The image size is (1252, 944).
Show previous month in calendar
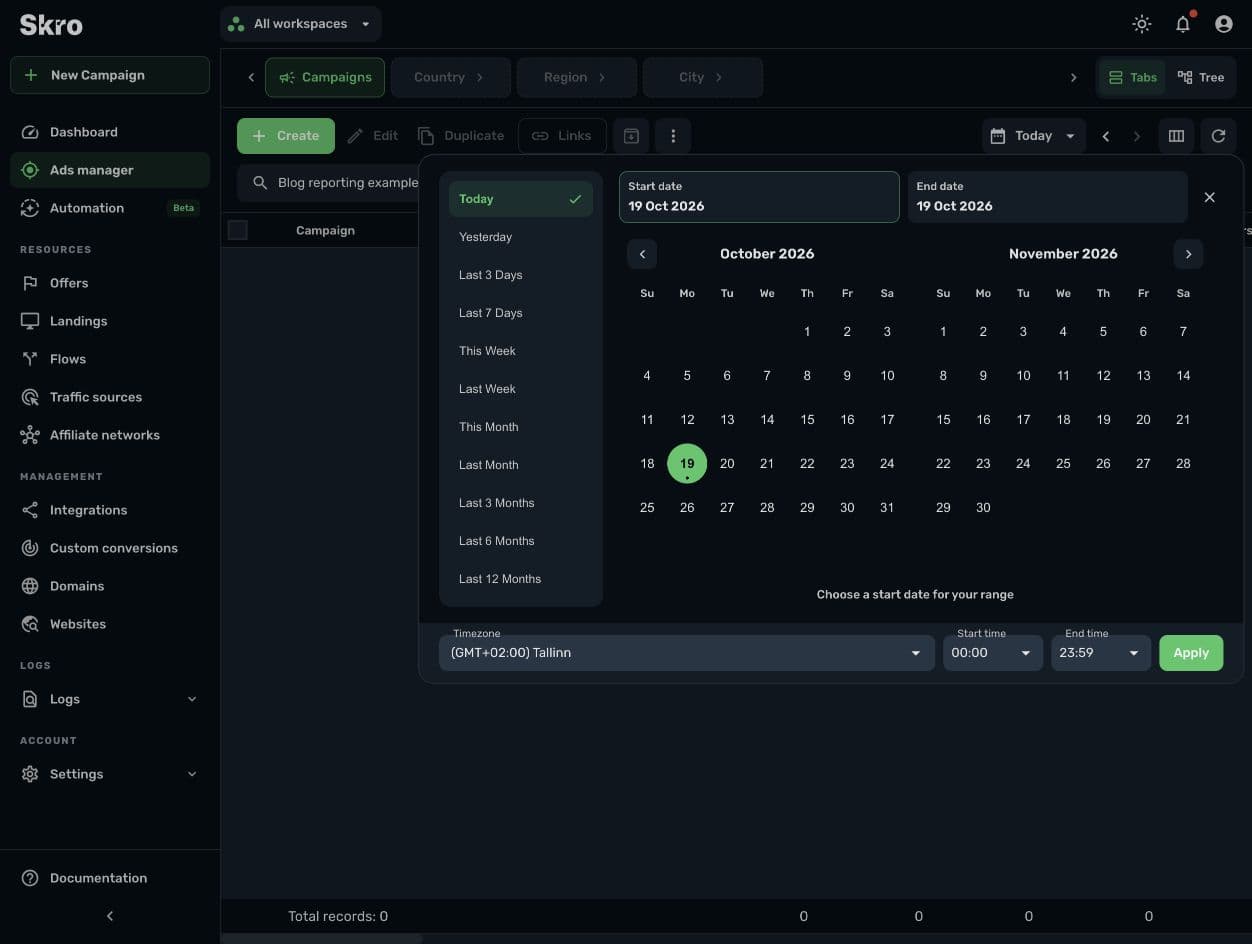click(642, 254)
